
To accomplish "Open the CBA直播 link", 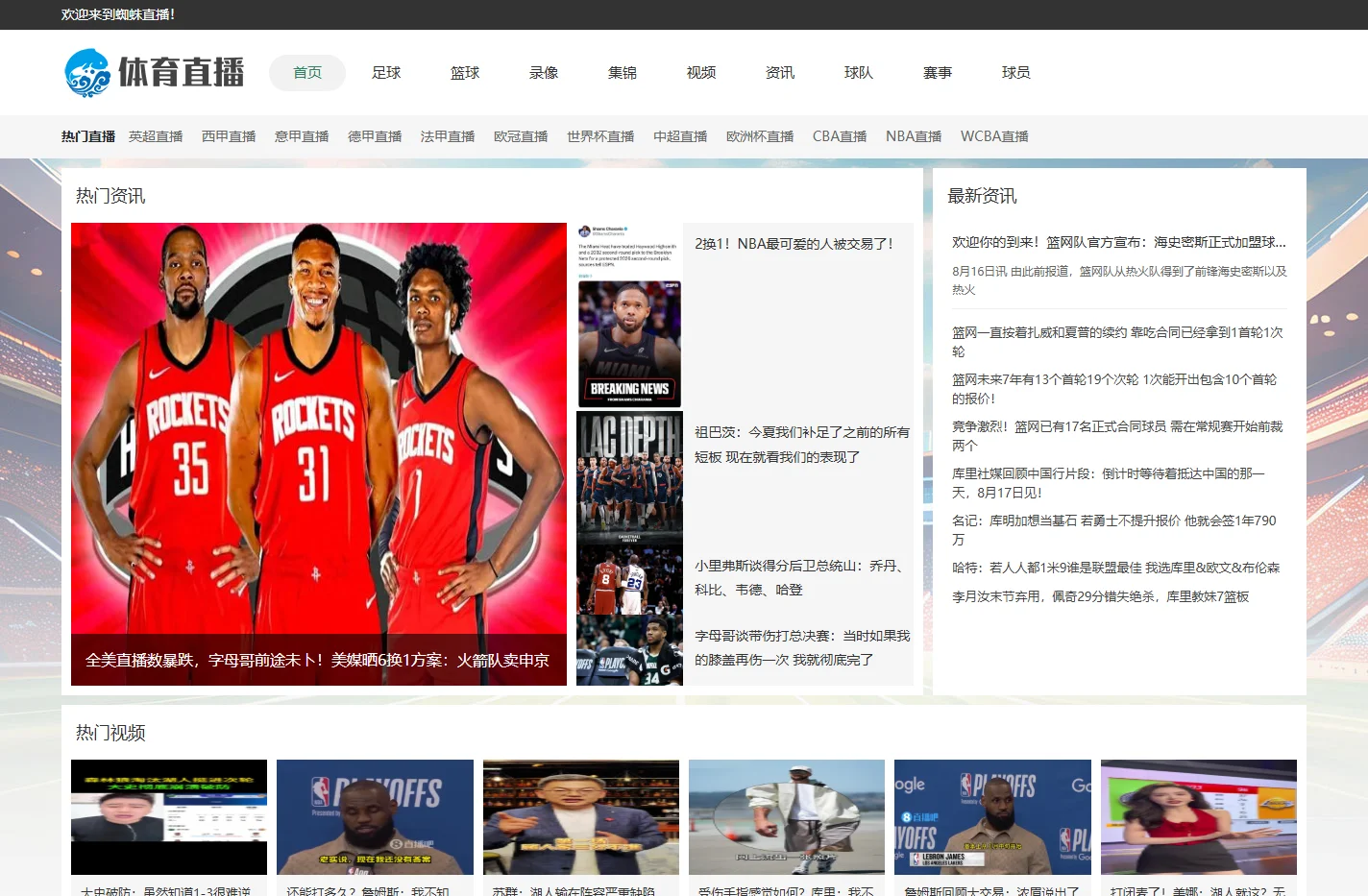I will tap(840, 136).
